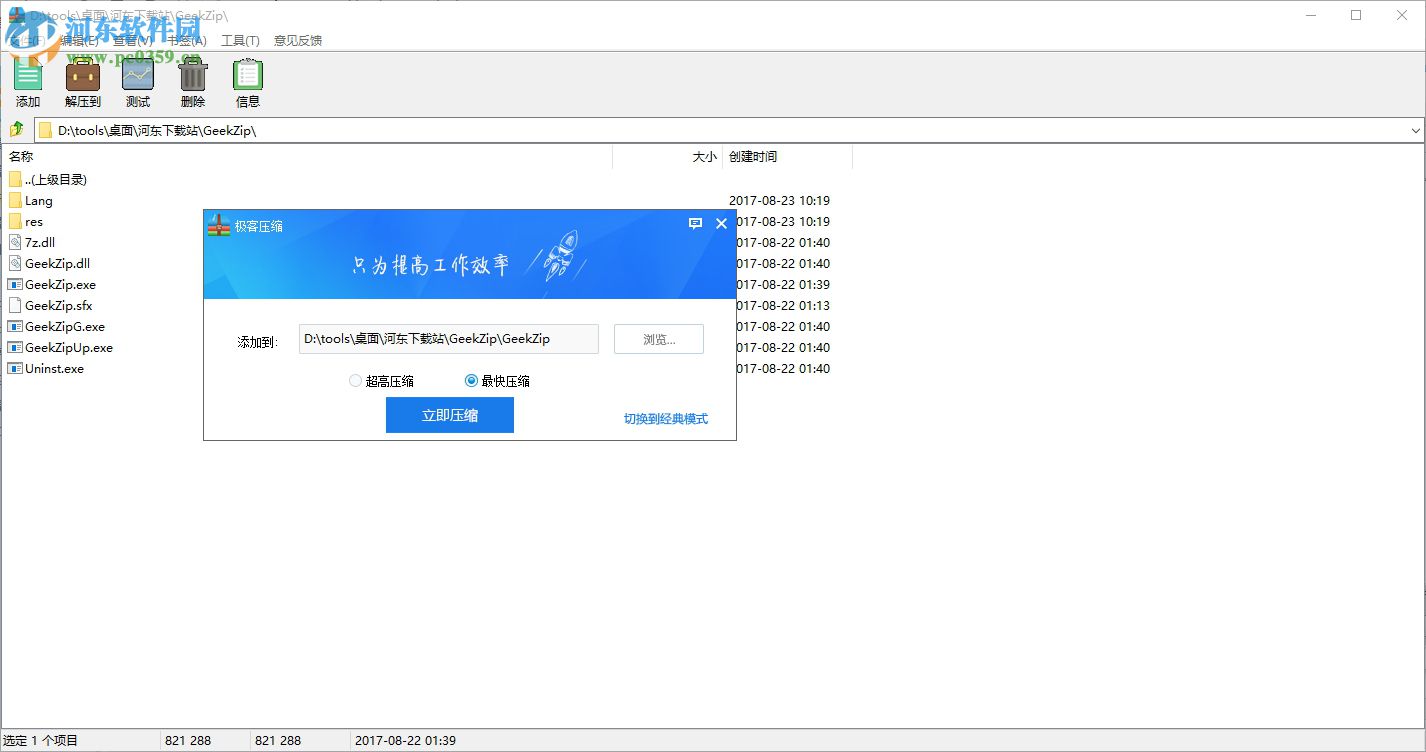The image size is (1426, 752).
Task: Click the 大小 column header
Action: [704, 157]
